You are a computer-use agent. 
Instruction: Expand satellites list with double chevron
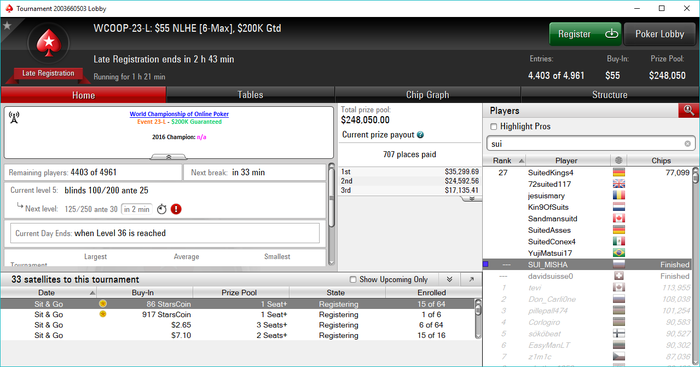(x=450, y=279)
